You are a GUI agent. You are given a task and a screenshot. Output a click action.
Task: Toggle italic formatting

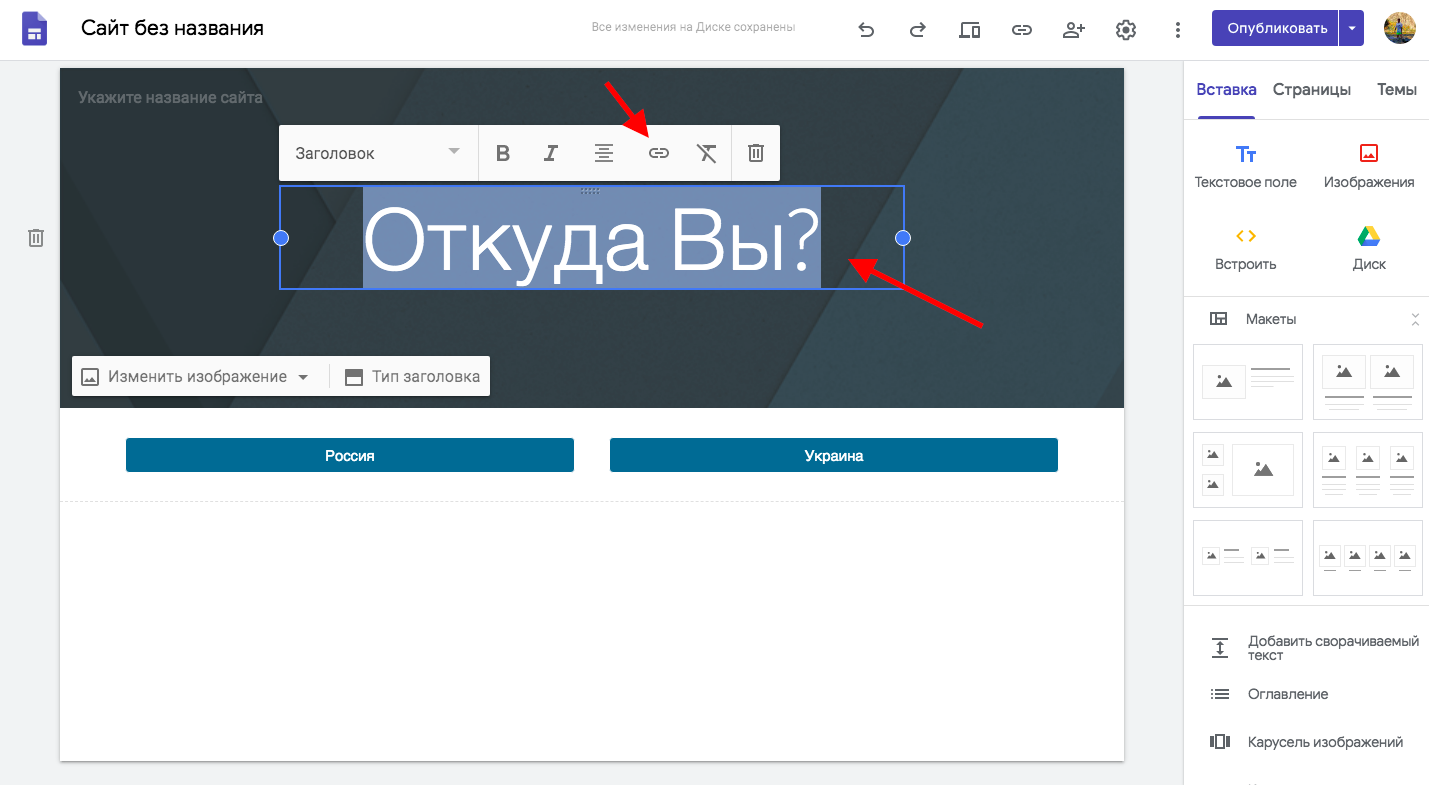coord(550,153)
